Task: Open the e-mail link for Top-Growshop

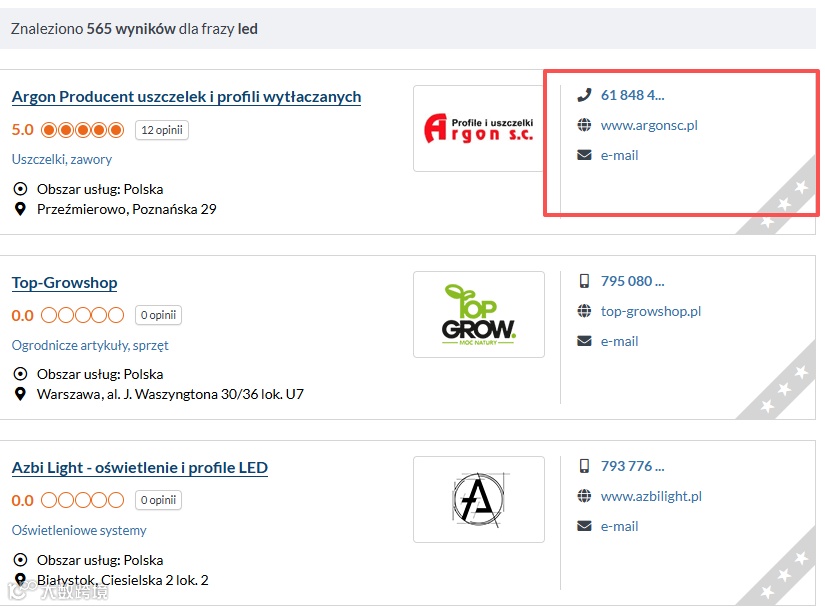Action: (x=619, y=341)
